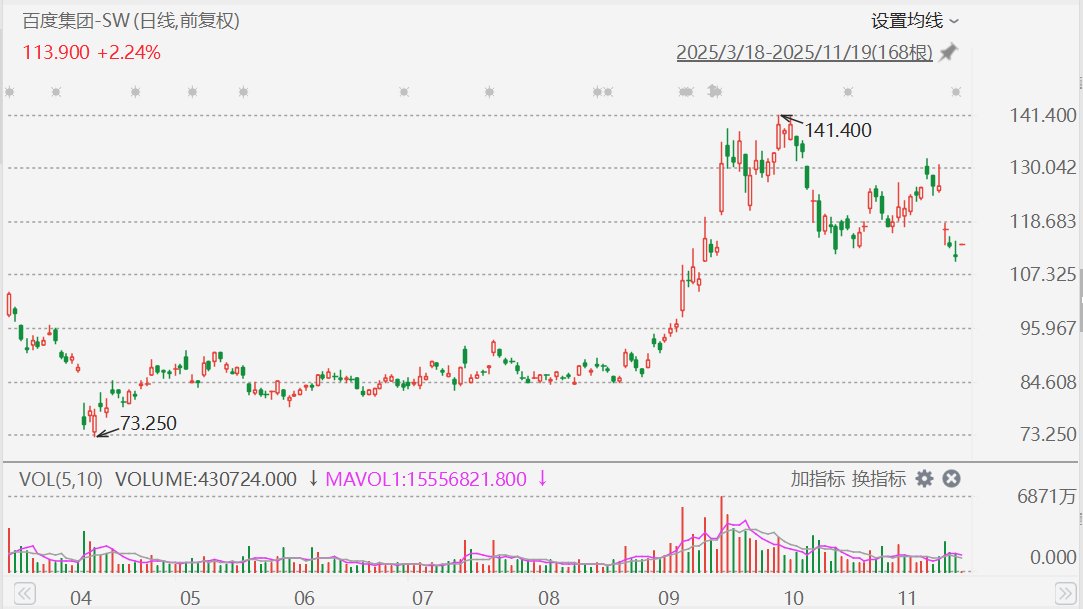This screenshot has width=1083, height=609.
Task: Click the 换指标 switch indicator button
Action: pyautogui.click(x=878, y=479)
